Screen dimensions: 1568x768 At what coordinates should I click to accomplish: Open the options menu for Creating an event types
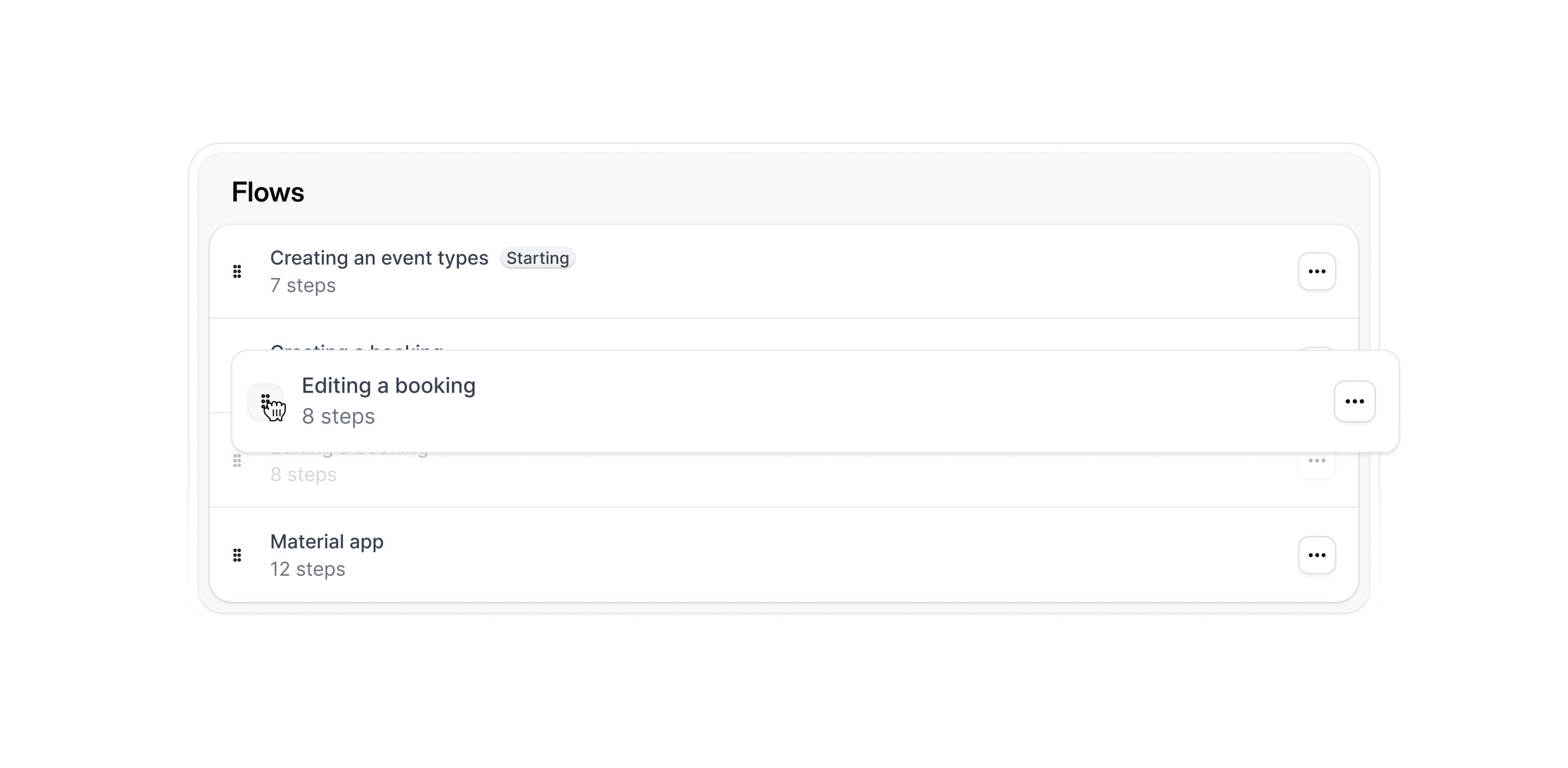click(1317, 271)
